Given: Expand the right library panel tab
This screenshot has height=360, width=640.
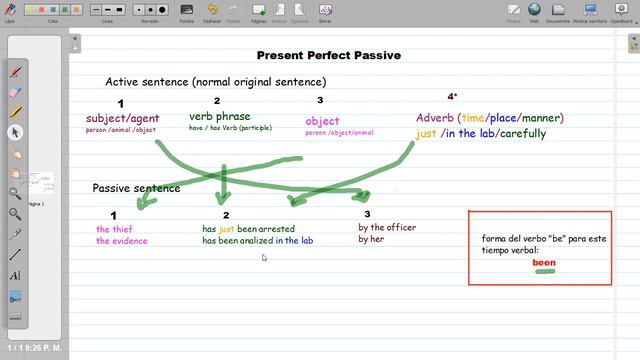Looking at the screenshot, I should point(634,43).
